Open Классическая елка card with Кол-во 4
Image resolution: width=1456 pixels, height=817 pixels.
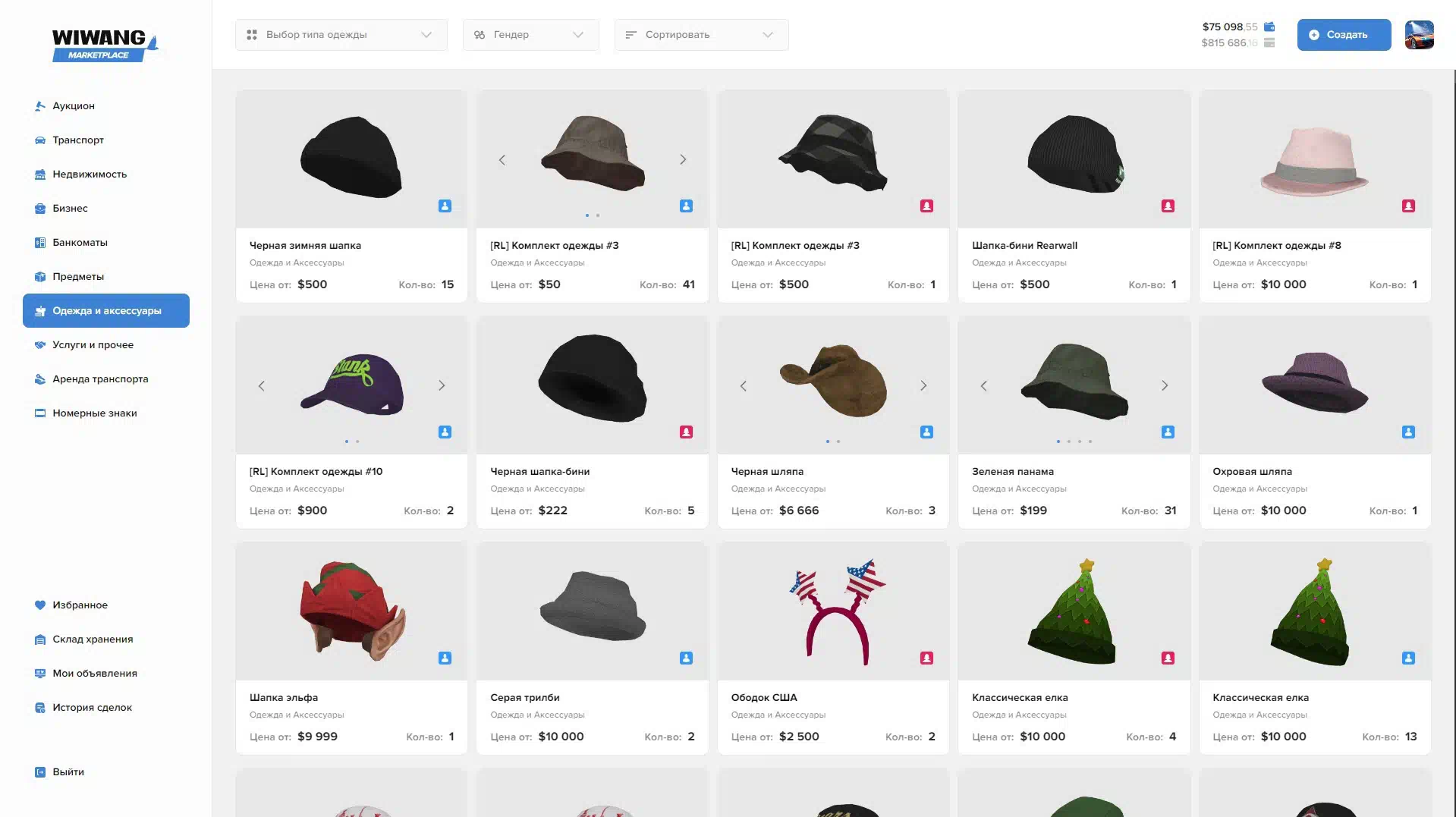click(1074, 649)
